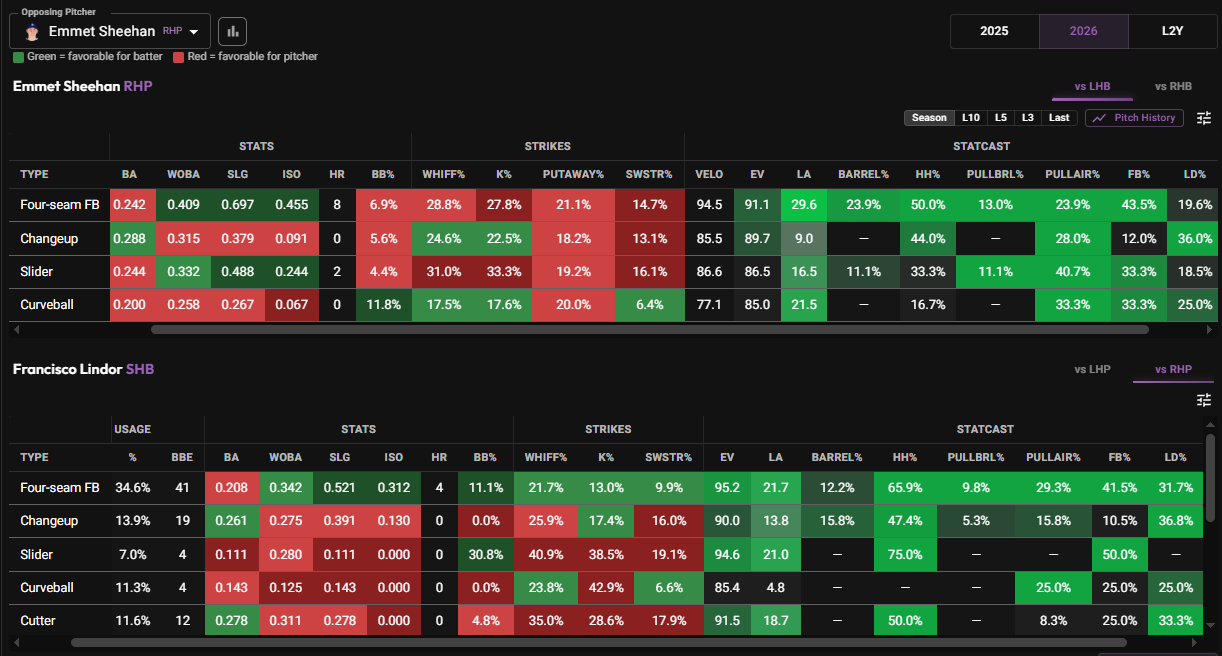
Task: Select the vs LHB tab
Action: [x=1092, y=87]
